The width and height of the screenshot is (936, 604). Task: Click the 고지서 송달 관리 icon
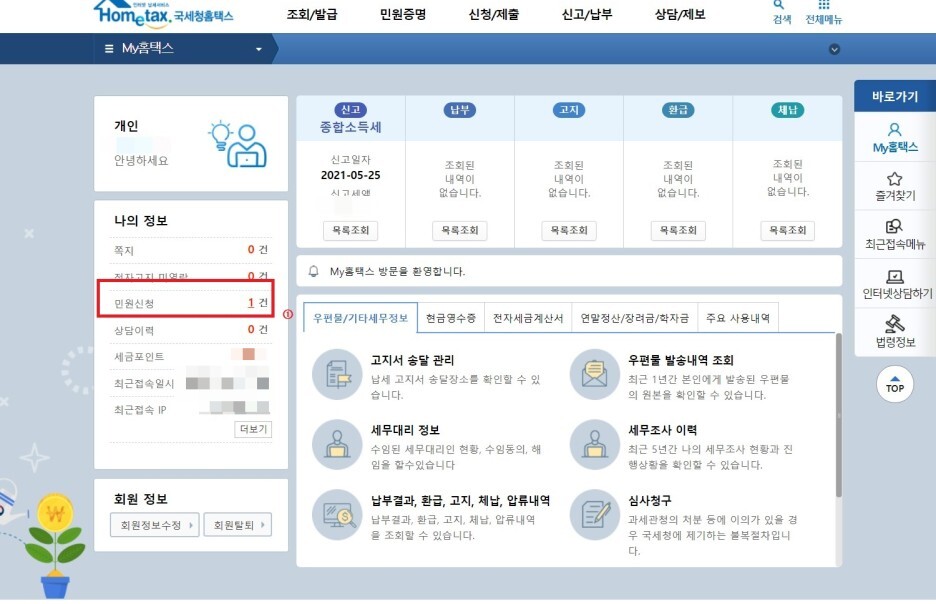337,374
